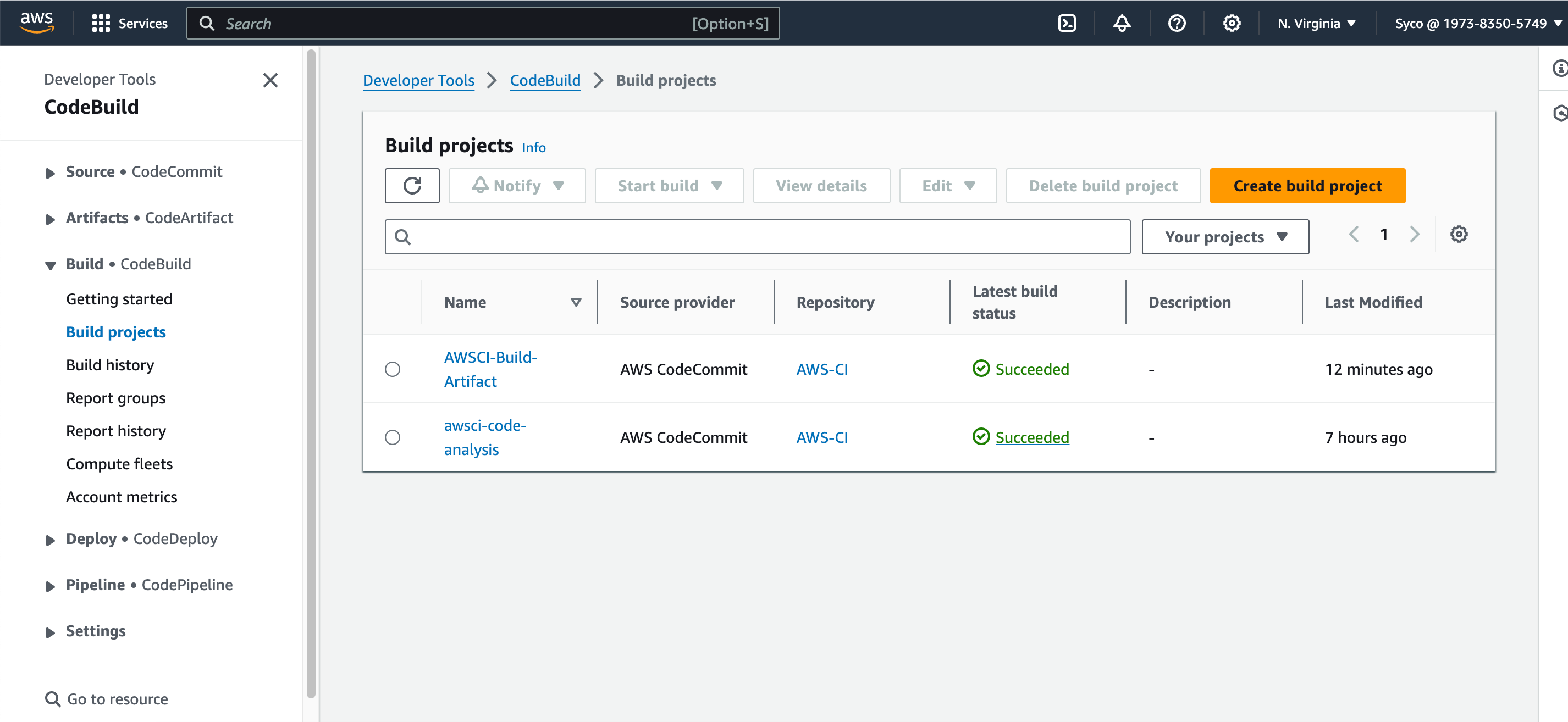This screenshot has height=722, width=1568.
Task: Open Report groups in sidebar
Action: pos(115,398)
